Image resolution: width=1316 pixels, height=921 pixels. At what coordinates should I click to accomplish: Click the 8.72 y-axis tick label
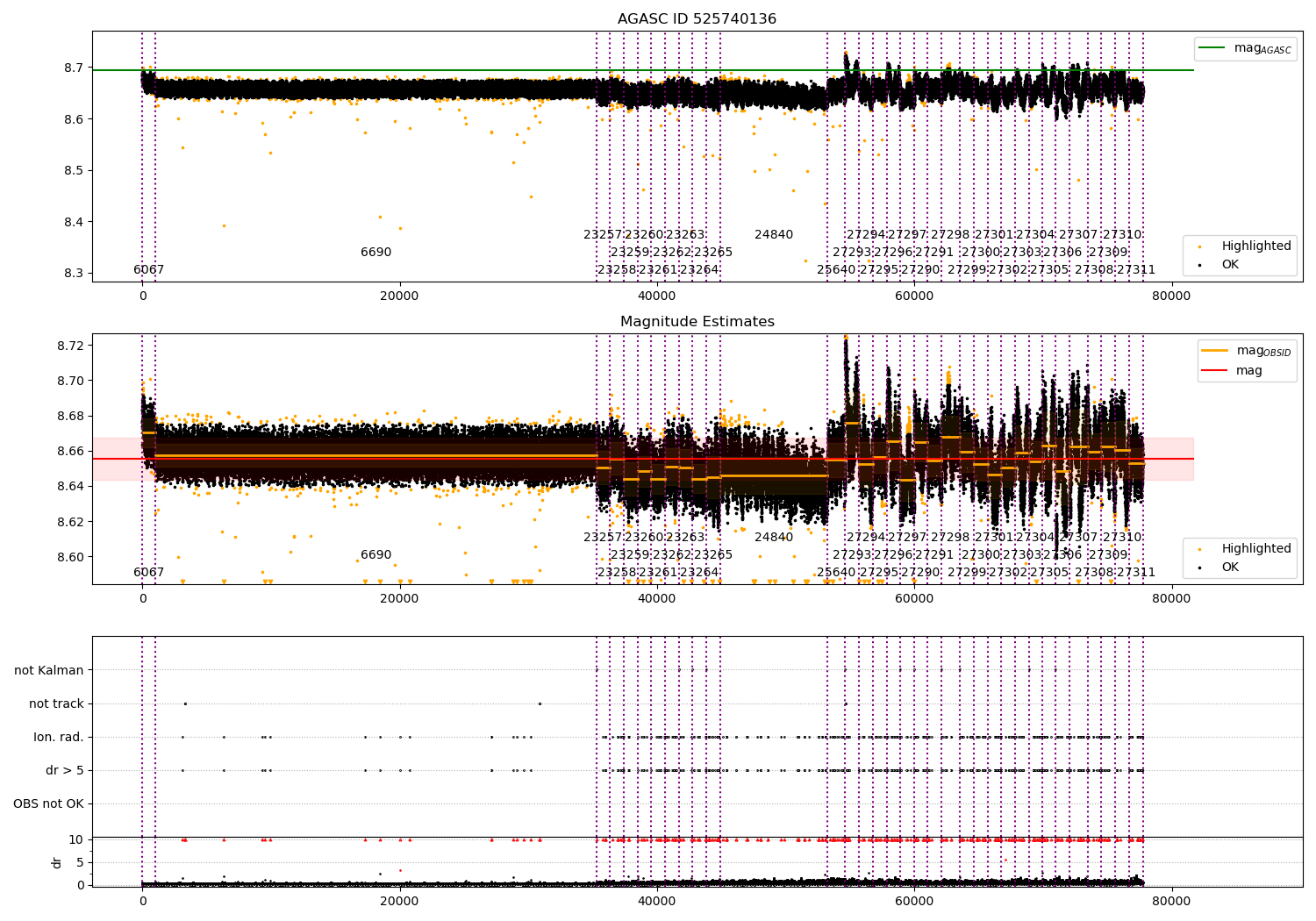coord(70,346)
